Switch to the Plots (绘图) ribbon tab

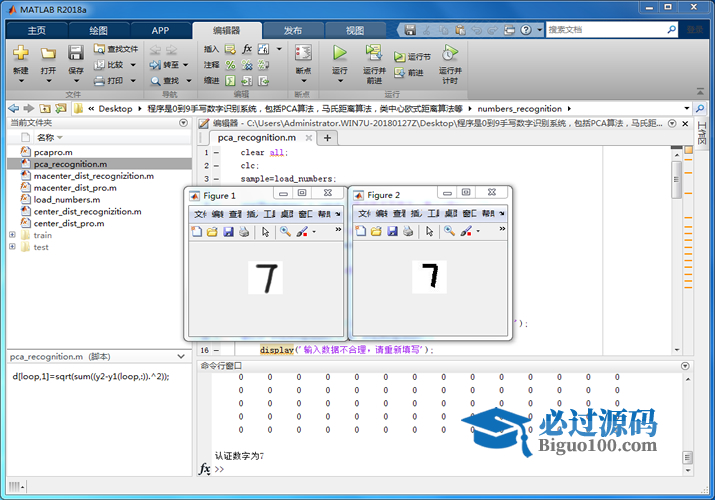click(x=98, y=30)
